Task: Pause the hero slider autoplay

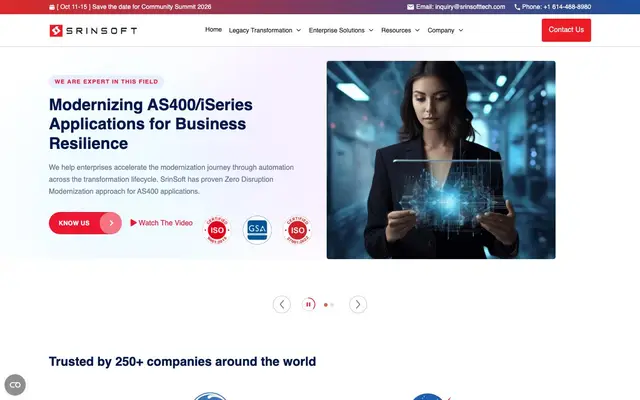Action: point(309,304)
